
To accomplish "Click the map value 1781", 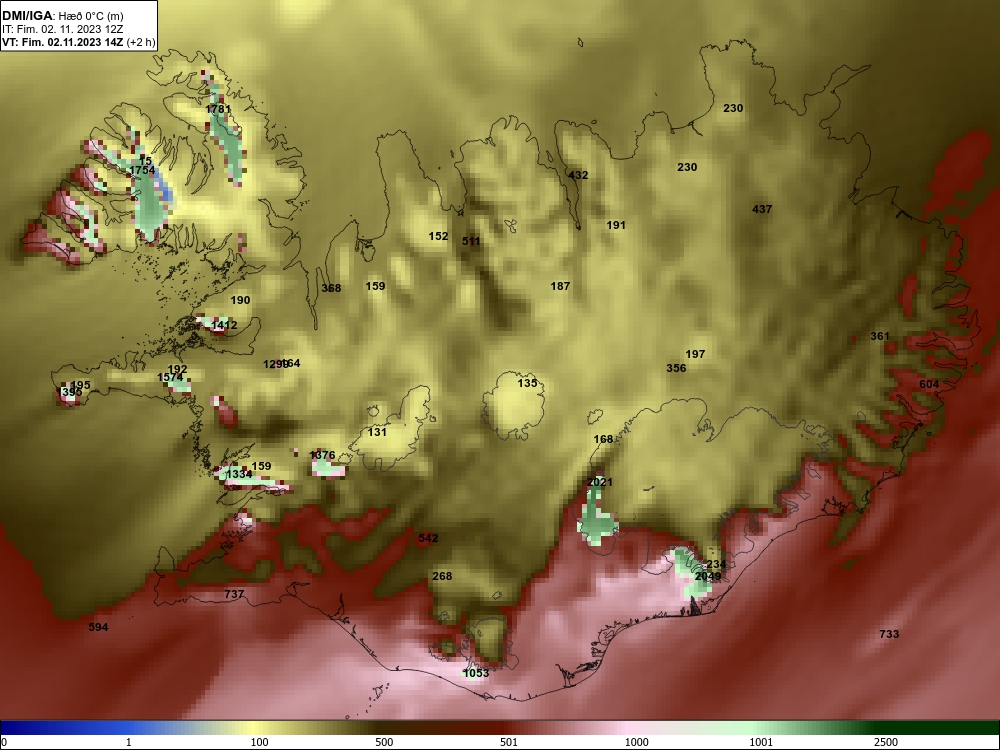I will coord(218,109).
